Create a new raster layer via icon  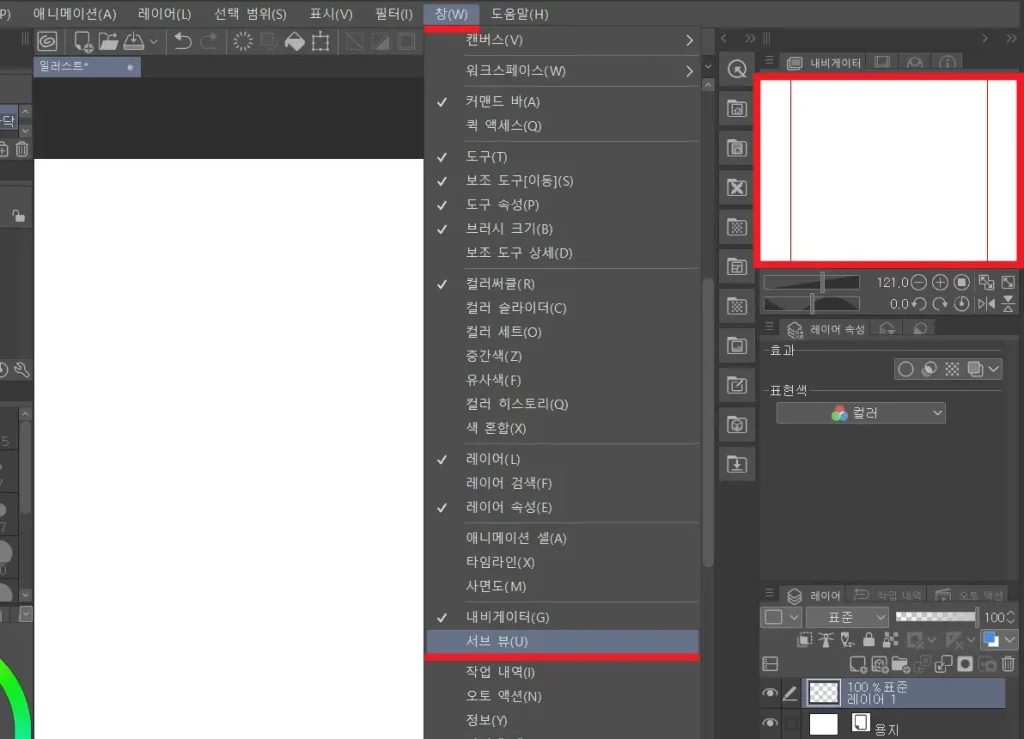tap(857, 663)
